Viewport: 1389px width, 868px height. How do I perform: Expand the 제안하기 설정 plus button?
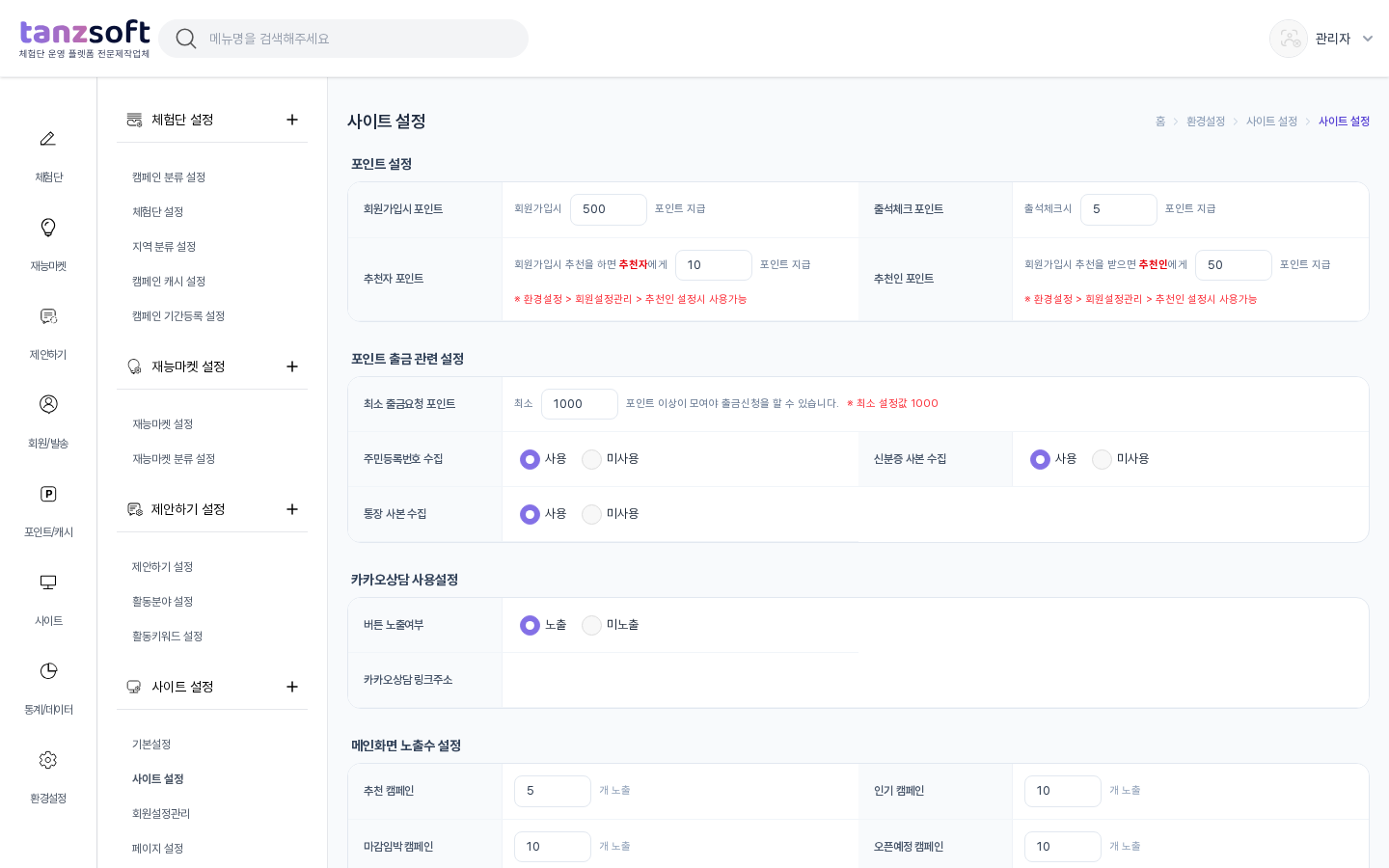(x=292, y=509)
